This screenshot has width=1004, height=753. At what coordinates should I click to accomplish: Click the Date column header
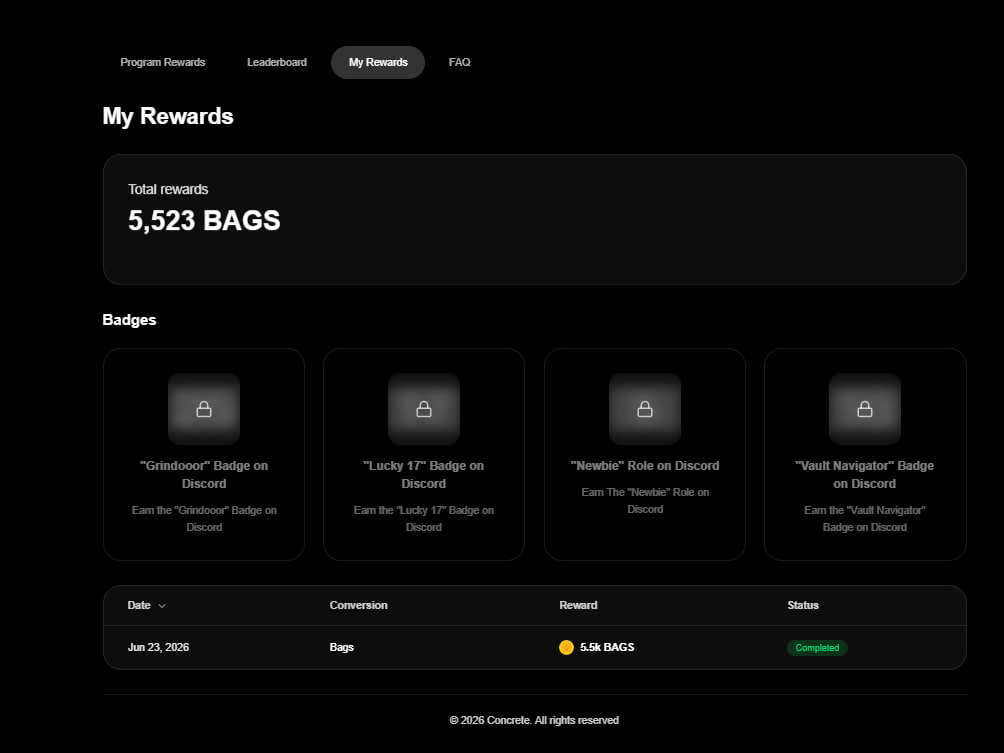(139, 605)
